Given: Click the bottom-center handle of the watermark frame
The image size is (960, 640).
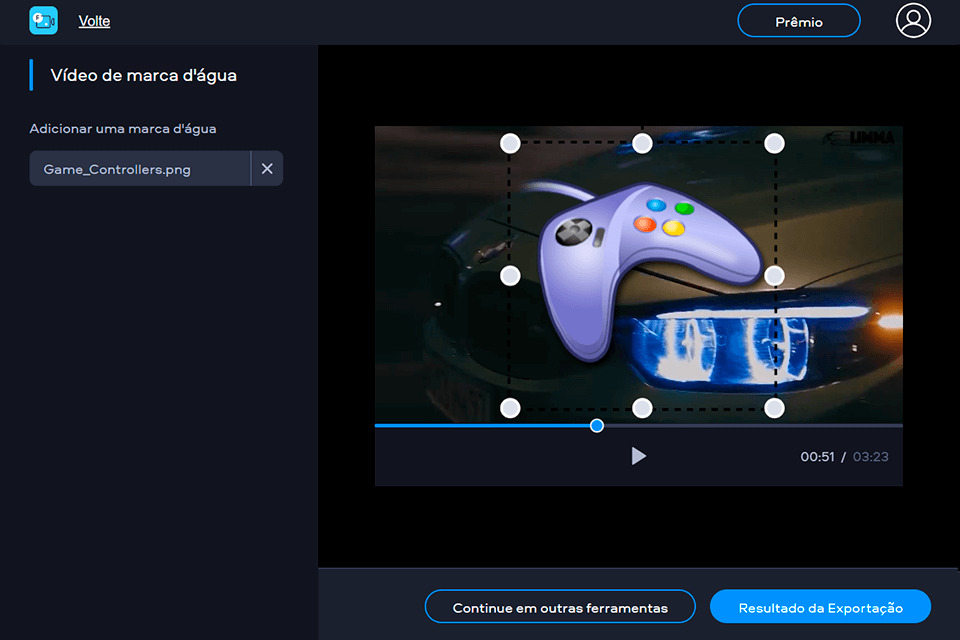Looking at the screenshot, I should [642, 407].
